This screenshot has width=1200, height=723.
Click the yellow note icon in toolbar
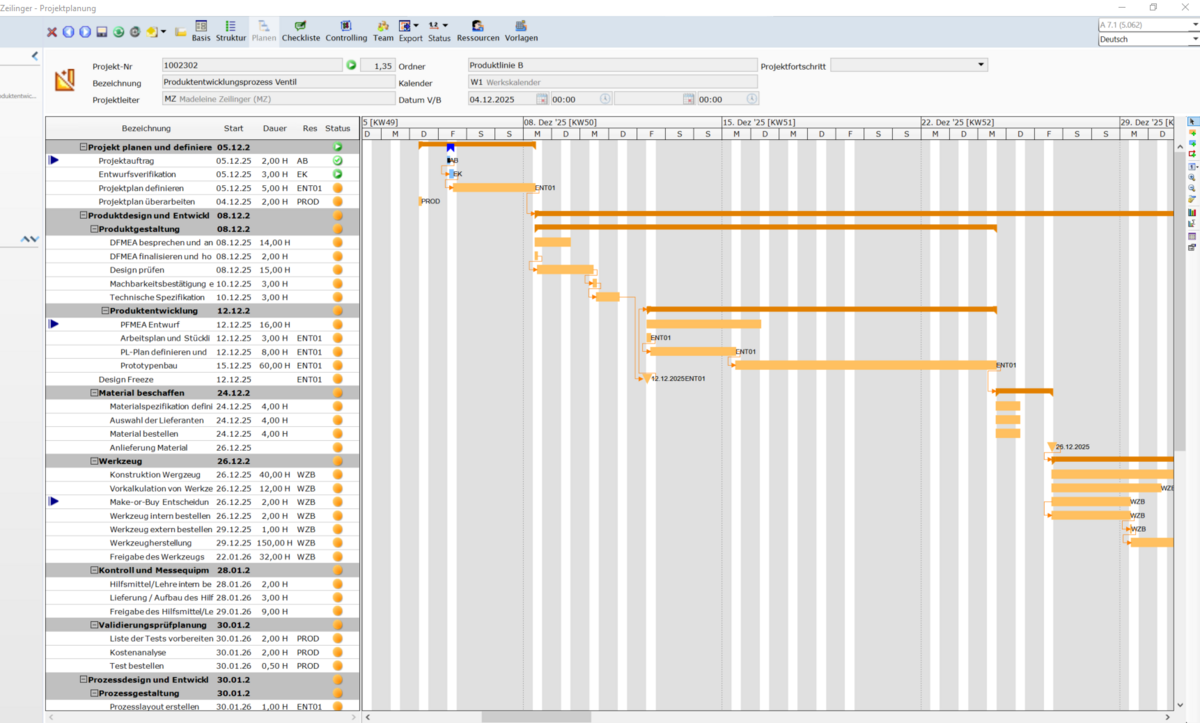151,32
